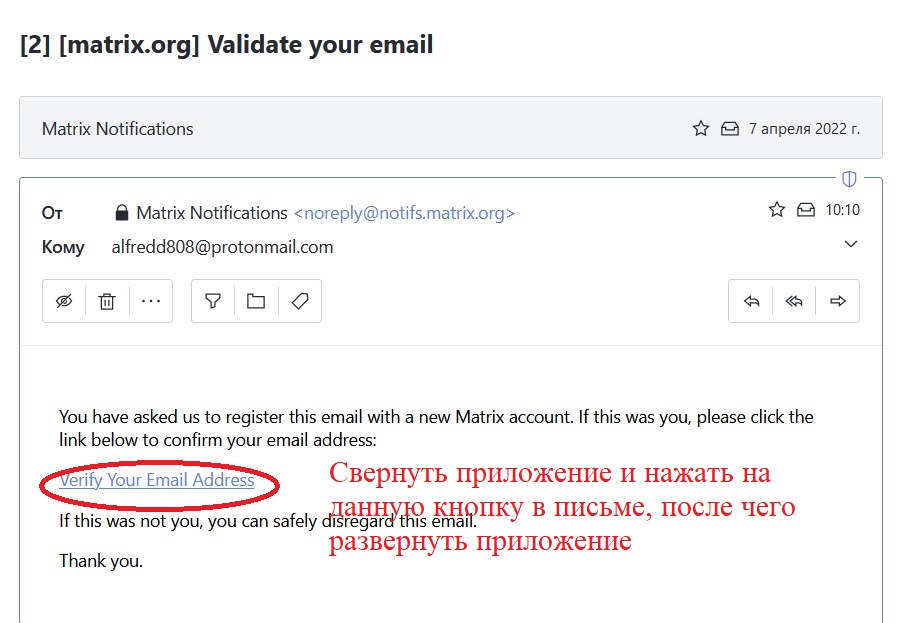Click the inbox icon next to 10:10
The image size is (898, 623).
tap(806, 210)
